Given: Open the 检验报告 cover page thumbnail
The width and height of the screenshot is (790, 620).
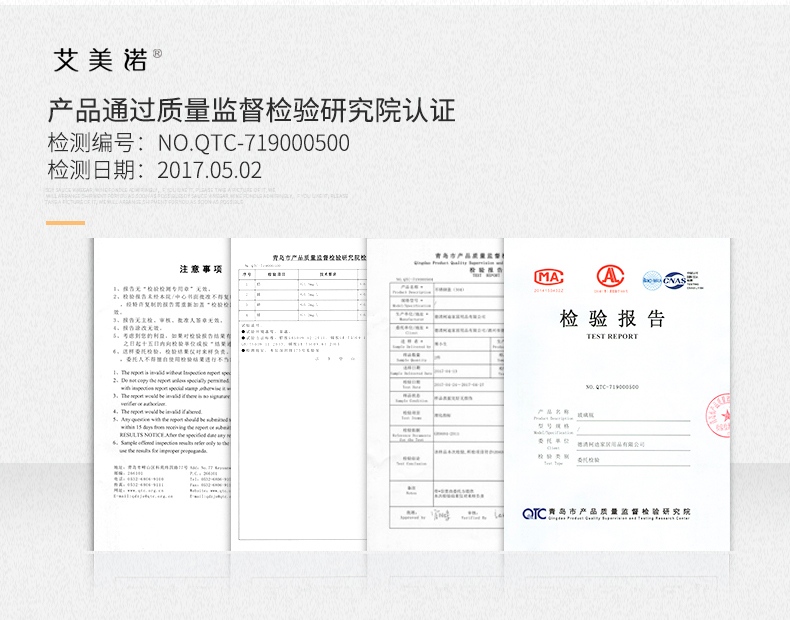Looking at the screenshot, I should pos(617,394).
